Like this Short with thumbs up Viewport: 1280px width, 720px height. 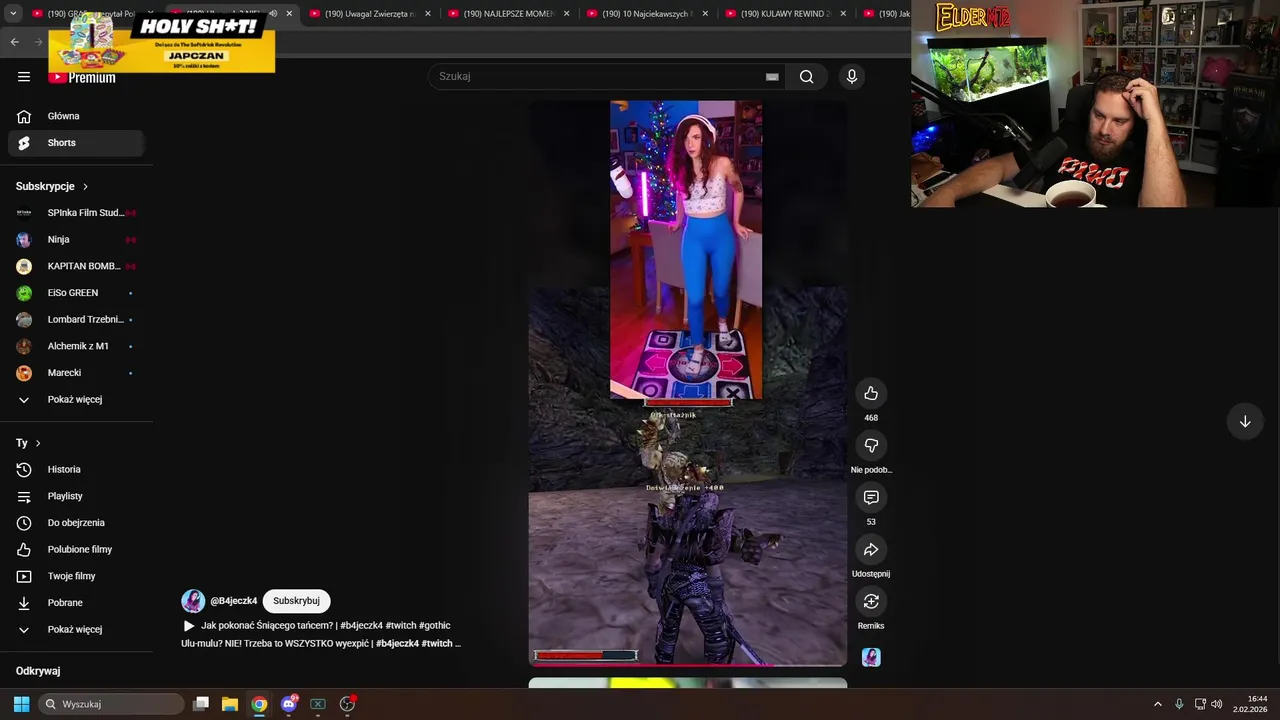(x=871, y=394)
